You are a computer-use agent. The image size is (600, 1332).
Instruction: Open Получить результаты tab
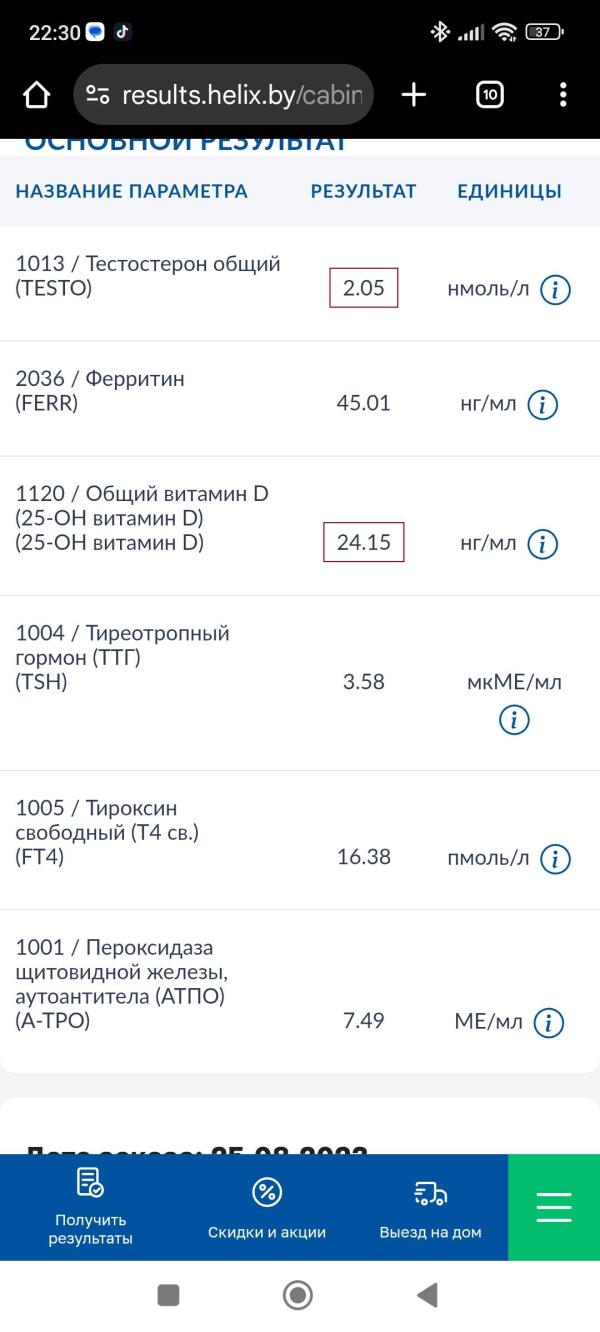(x=90, y=1207)
